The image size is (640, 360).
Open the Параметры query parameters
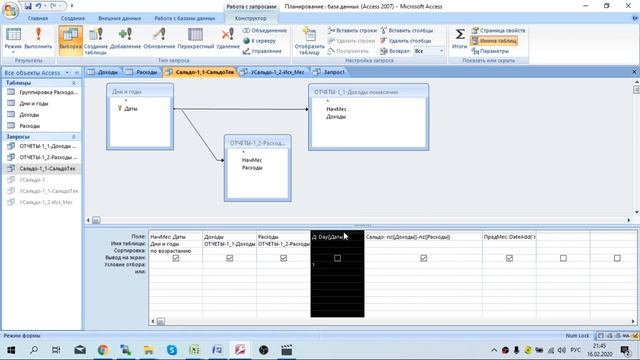click(x=490, y=51)
